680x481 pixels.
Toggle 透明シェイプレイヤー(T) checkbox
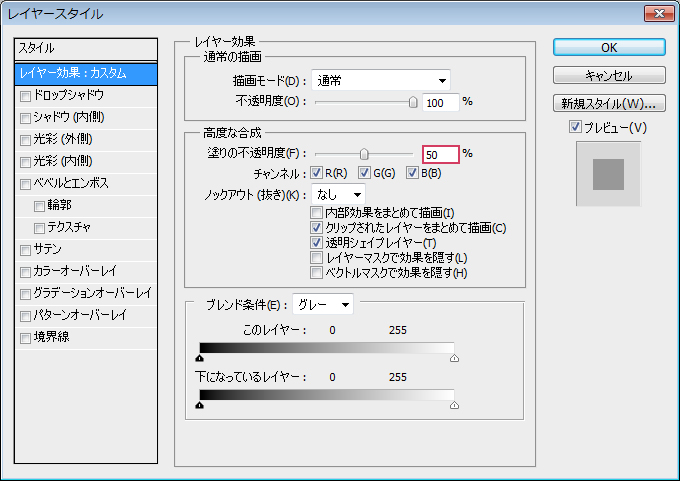pos(316,242)
